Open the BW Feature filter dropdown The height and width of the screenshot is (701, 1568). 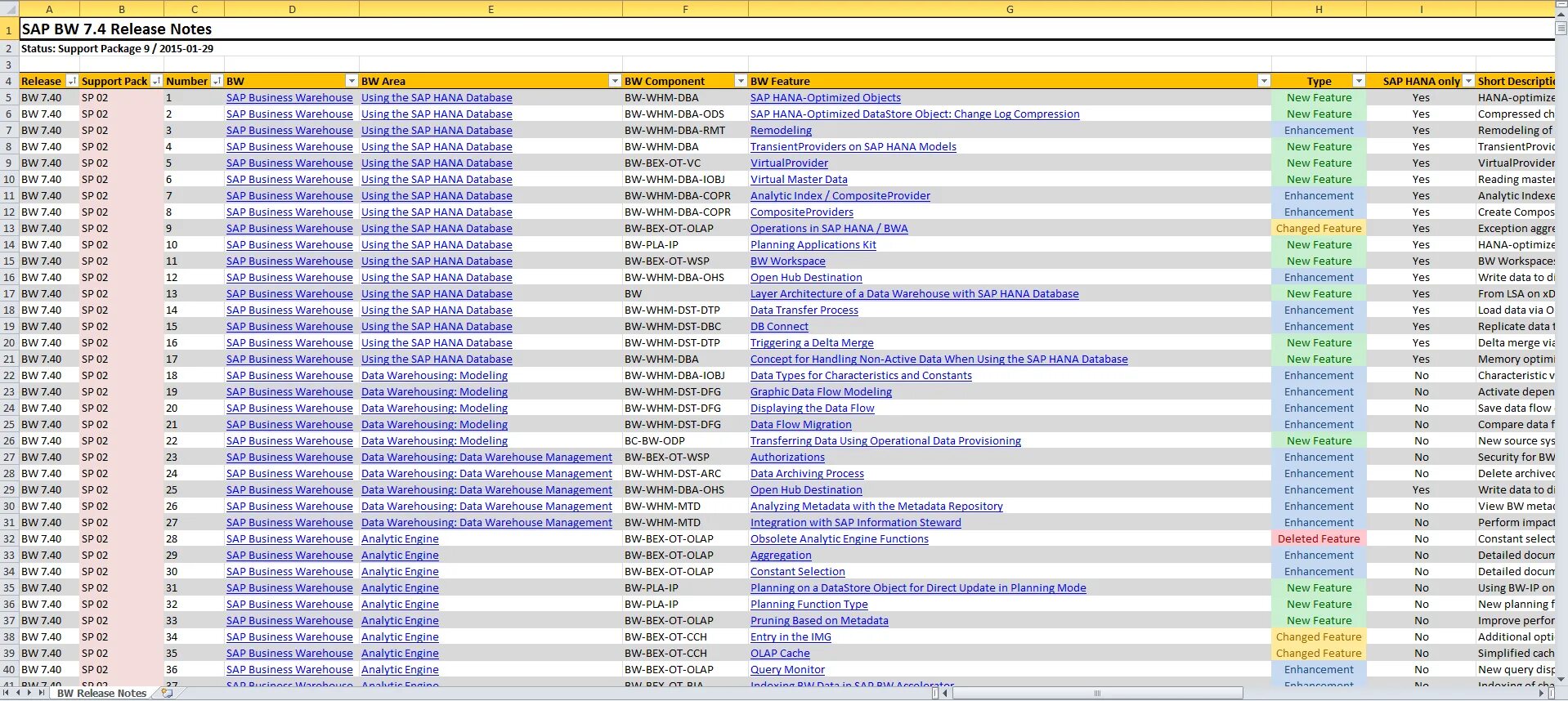1264,81
